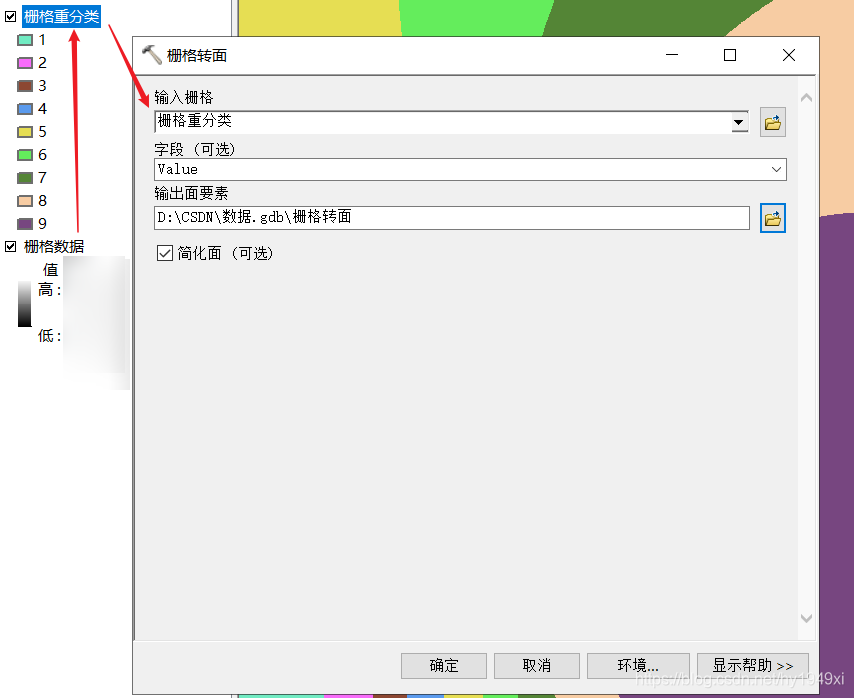Uncheck the 简化面 (可选) option
The image size is (854, 698).
pyautogui.click(x=166, y=253)
